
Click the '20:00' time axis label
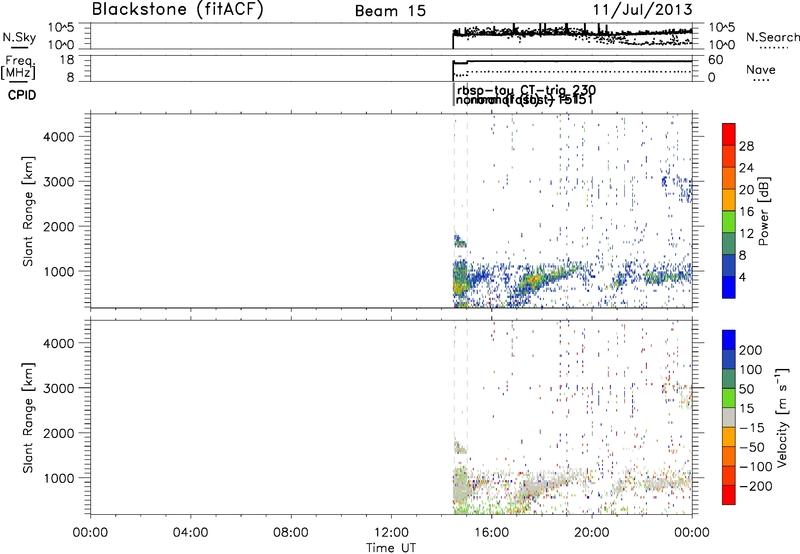point(592,533)
